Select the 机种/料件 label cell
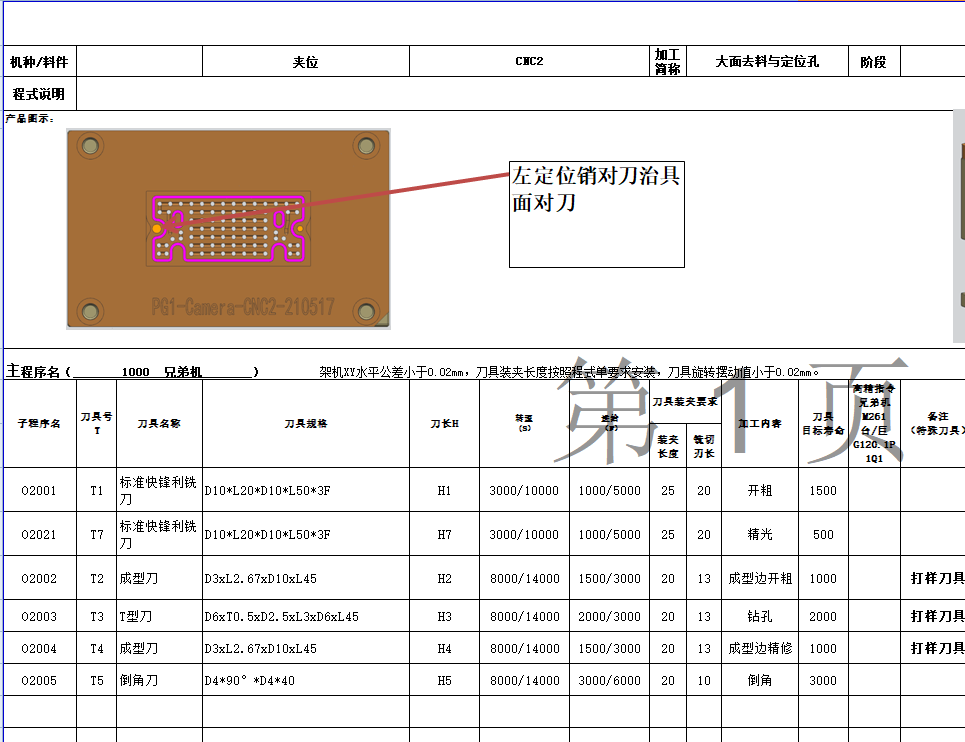This screenshot has width=965, height=742. tap(40, 60)
